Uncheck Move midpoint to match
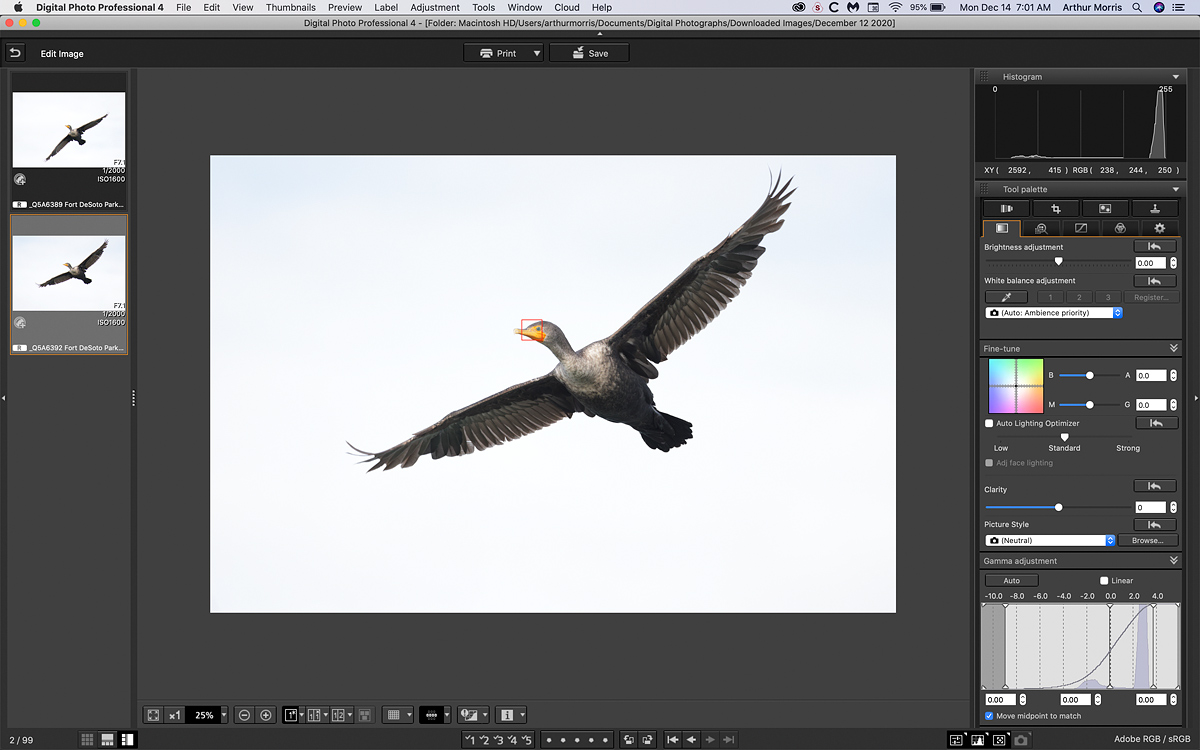 pos(989,716)
